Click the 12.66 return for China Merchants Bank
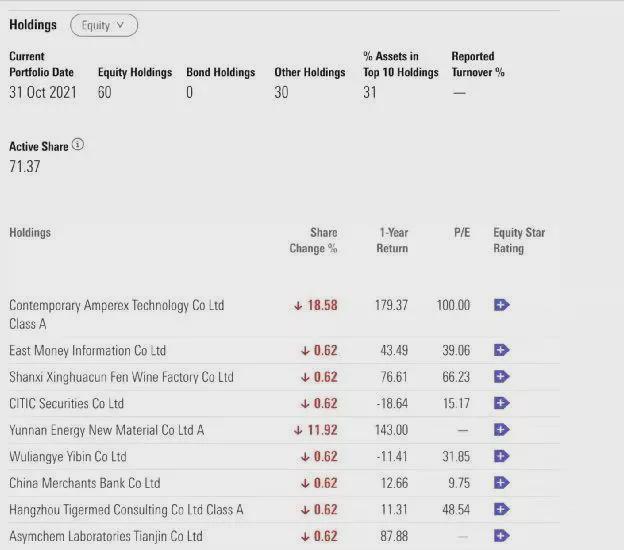 pyautogui.click(x=394, y=483)
